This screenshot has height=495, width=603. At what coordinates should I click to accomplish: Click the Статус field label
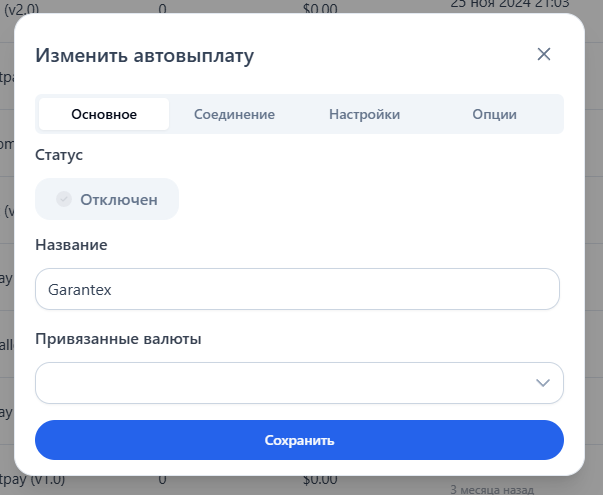[x=59, y=155]
